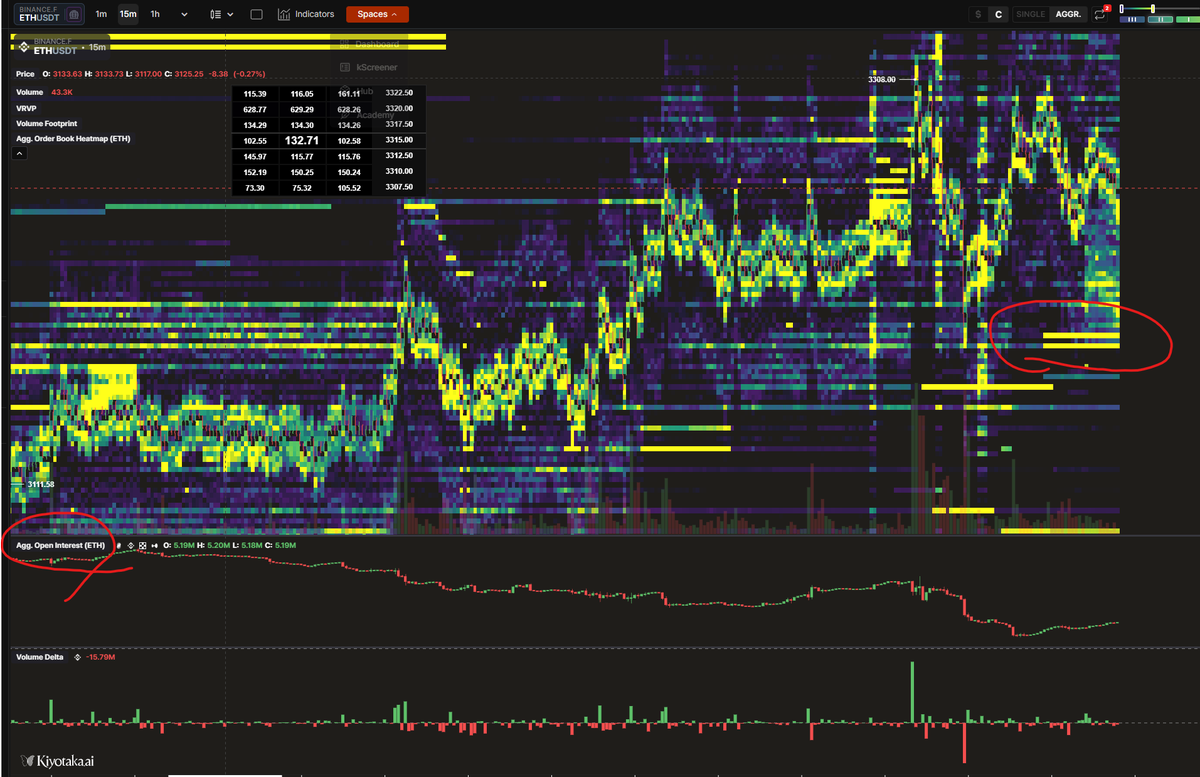Screen dimensions: 1200x777
Task: Switch to SINGLE exchange mode
Action: click(x=1031, y=14)
